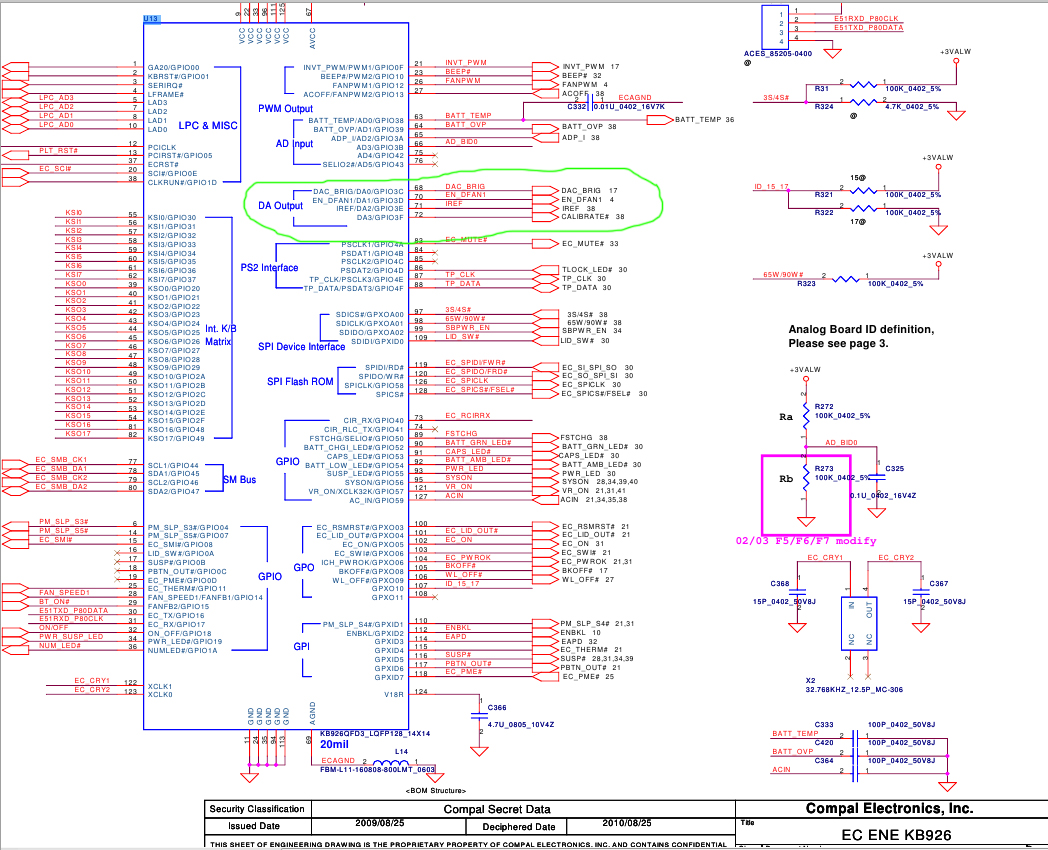Click the blue 'GPO' group label
This screenshot has width=1048, height=850.
pyautogui.click(x=303, y=567)
